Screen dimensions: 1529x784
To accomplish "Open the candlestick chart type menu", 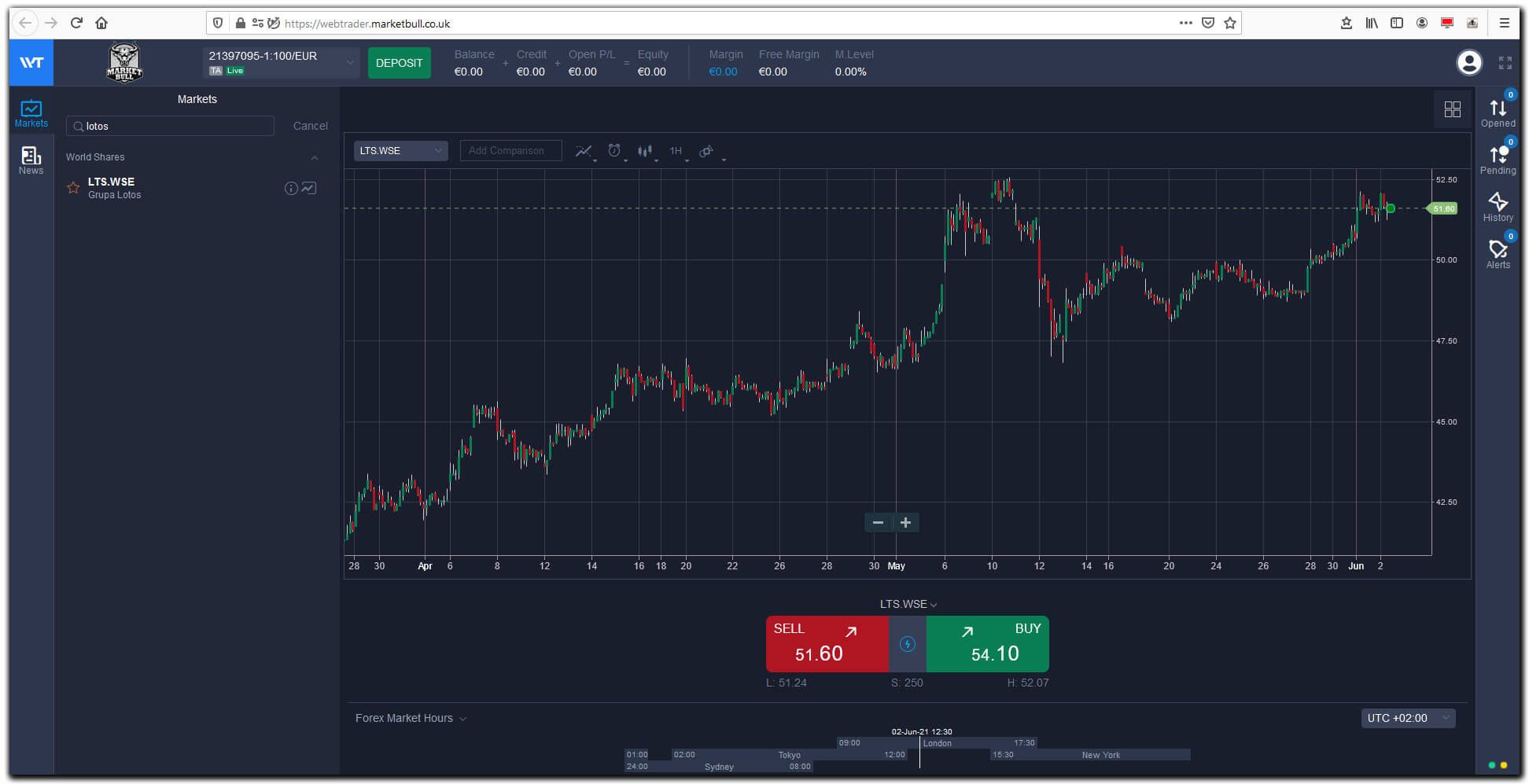I will pyautogui.click(x=645, y=151).
